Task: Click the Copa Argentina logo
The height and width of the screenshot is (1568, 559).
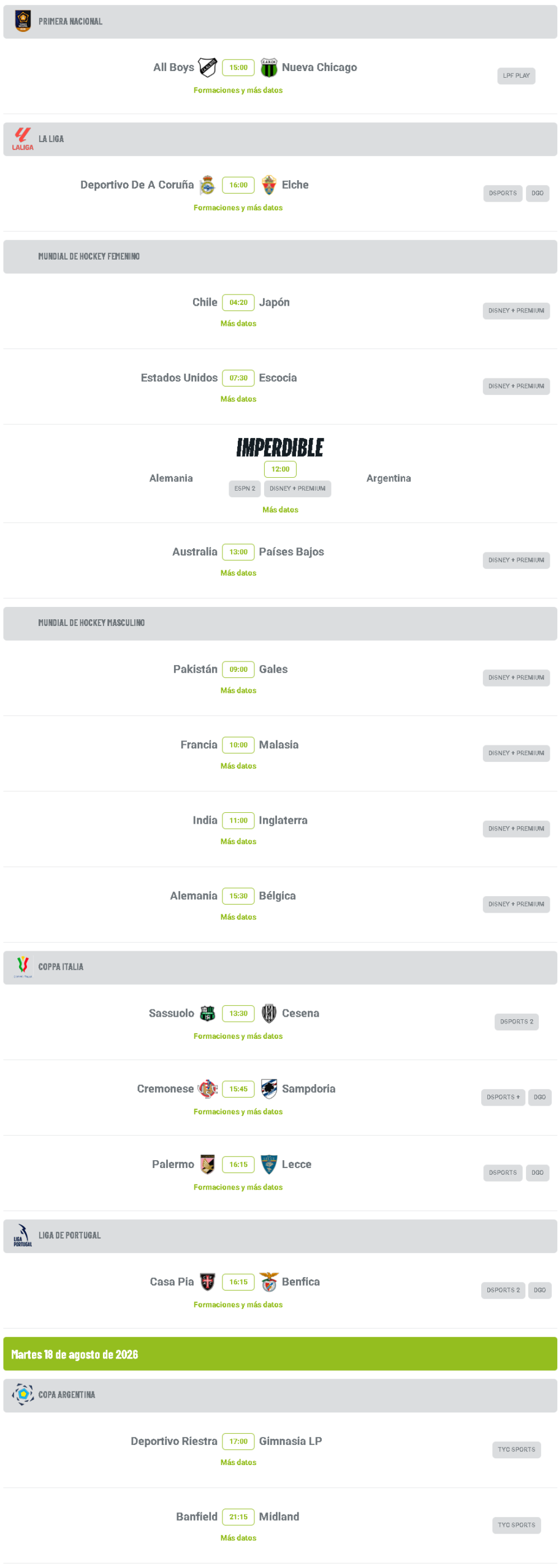Action: pos(23,1394)
